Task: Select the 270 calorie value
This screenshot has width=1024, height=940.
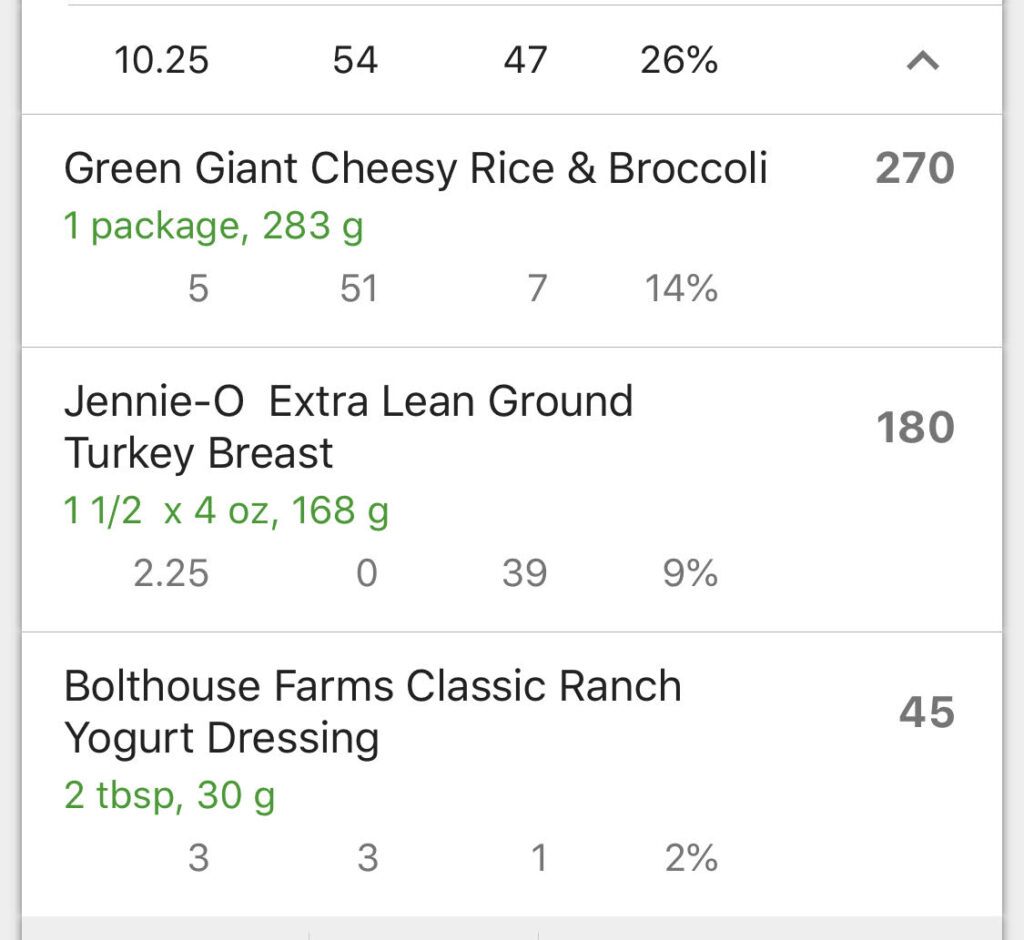Action: [x=915, y=169]
